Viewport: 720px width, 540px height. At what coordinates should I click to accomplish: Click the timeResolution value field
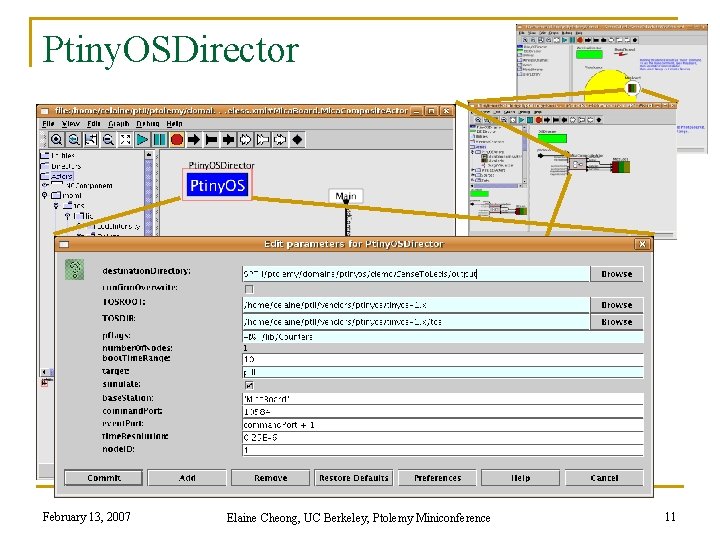pos(443,438)
